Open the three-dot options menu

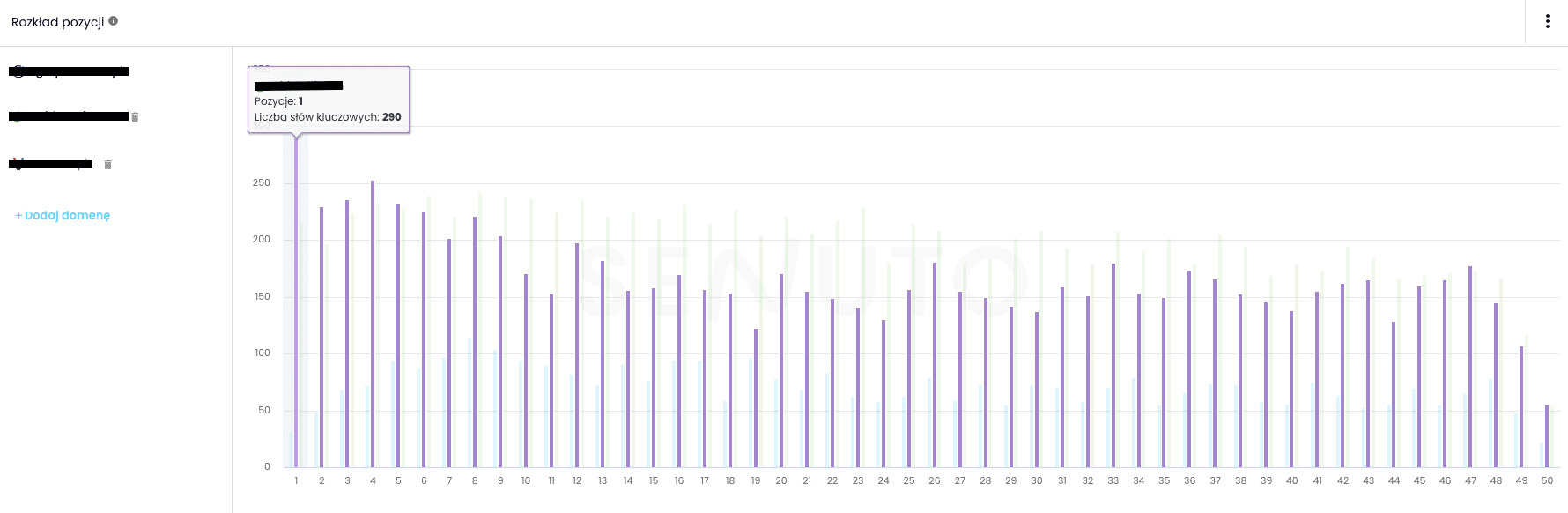click(x=1547, y=22)
